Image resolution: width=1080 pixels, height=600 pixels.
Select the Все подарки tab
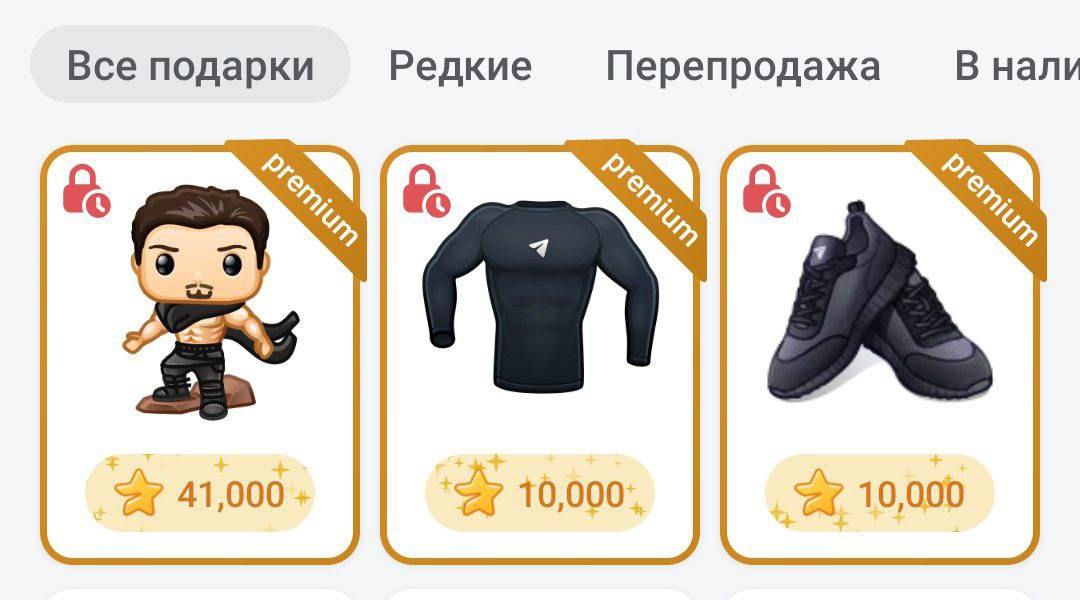[190, 65]
